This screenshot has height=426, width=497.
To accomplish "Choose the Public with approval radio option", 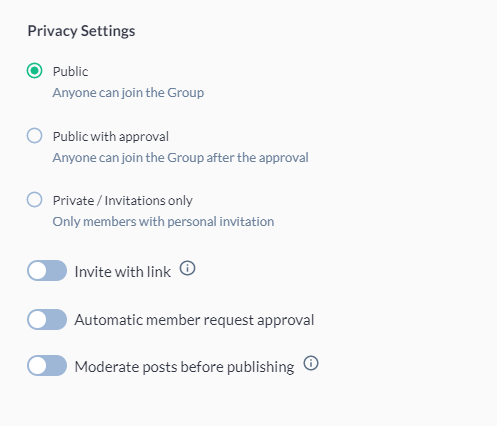I will point(35,136).
